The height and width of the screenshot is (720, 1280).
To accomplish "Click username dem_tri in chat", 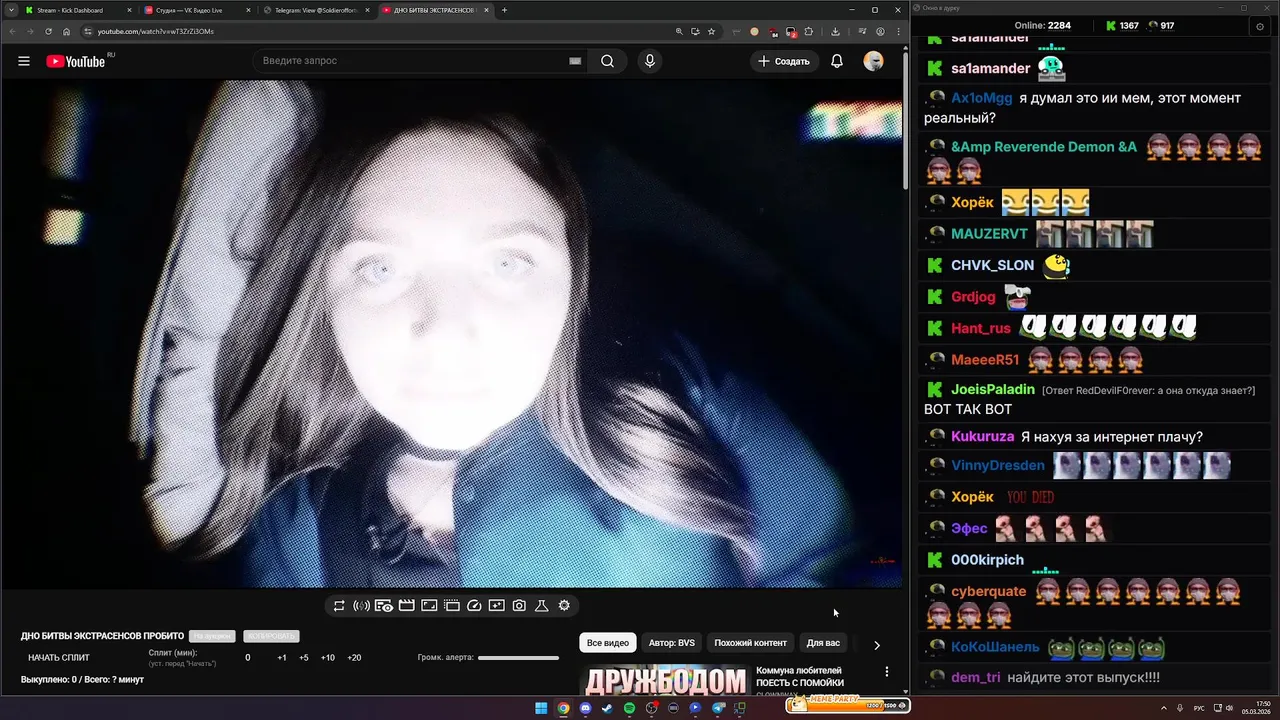I will tap(976, 678).
